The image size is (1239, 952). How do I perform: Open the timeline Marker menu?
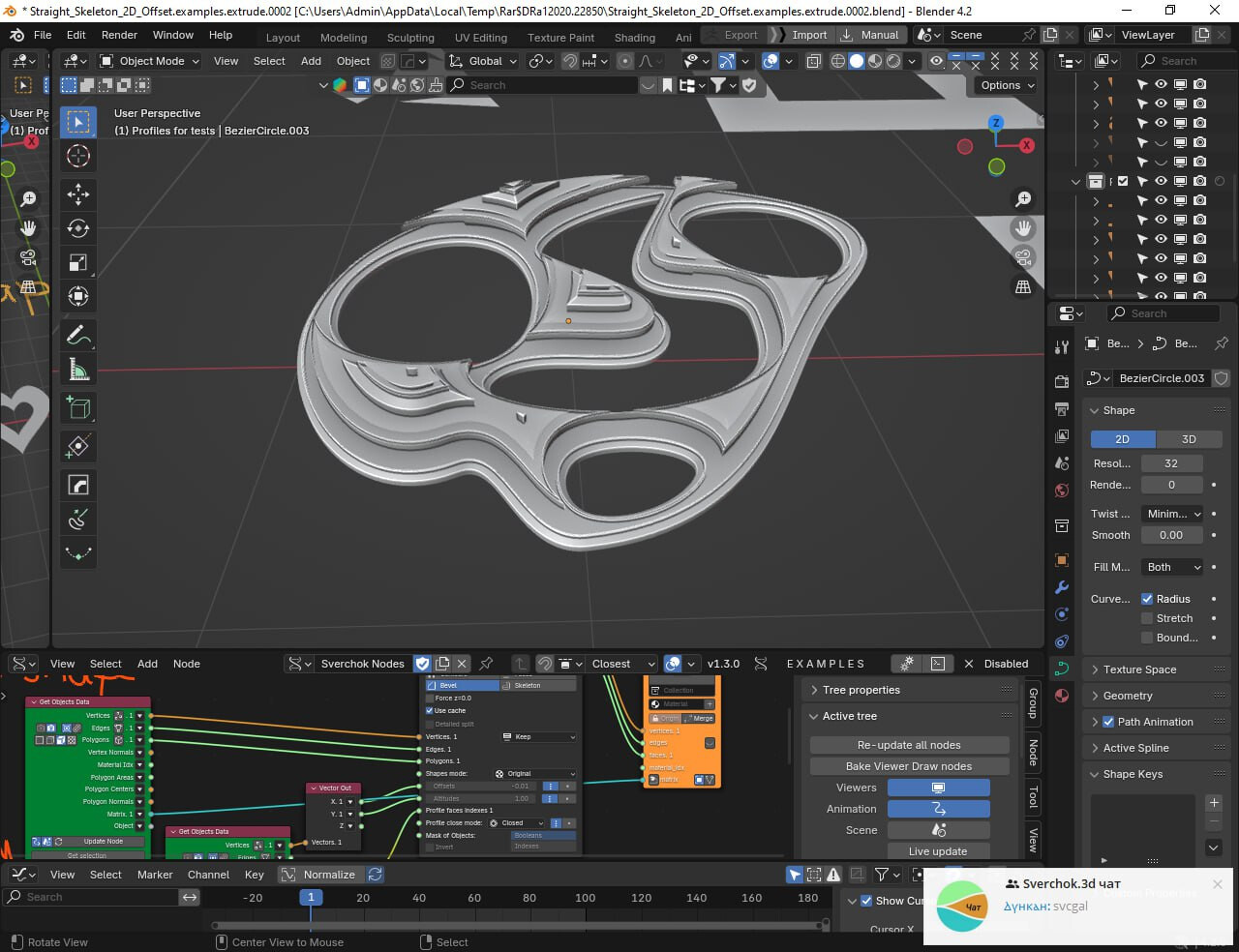click(x=155, y=875)
